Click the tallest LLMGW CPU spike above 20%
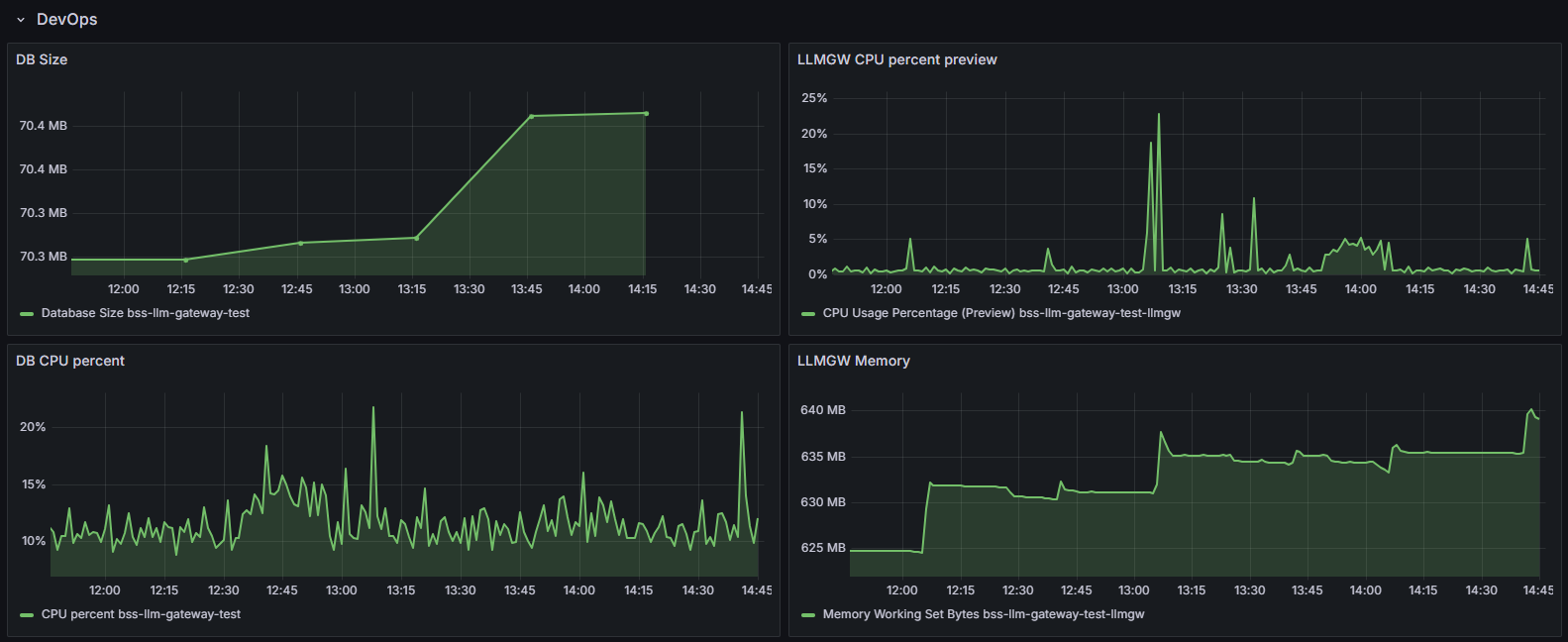This screenshot has width=1568, height=642. click(1159, 115)
